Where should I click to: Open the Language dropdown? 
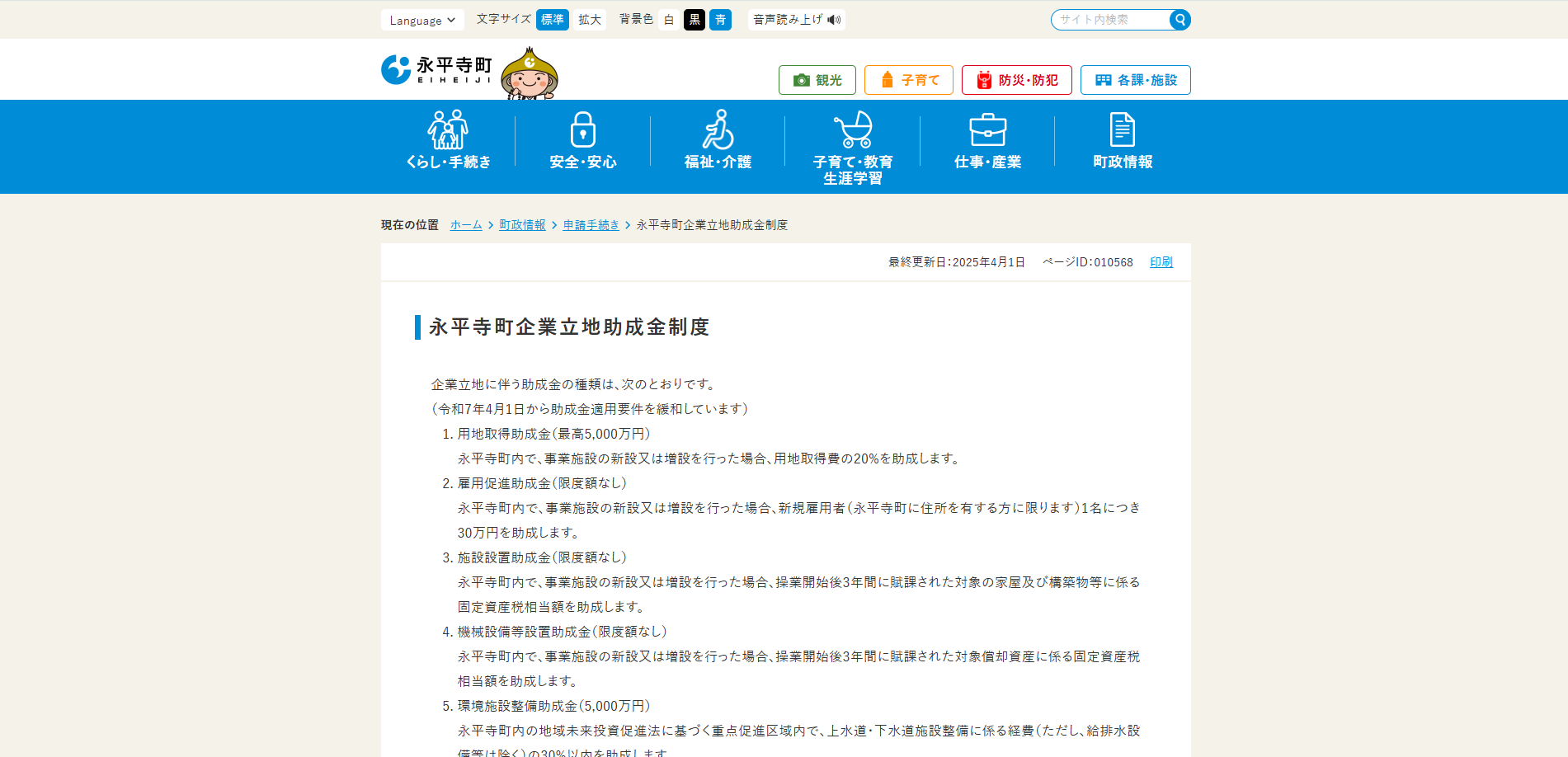[422, 20]
